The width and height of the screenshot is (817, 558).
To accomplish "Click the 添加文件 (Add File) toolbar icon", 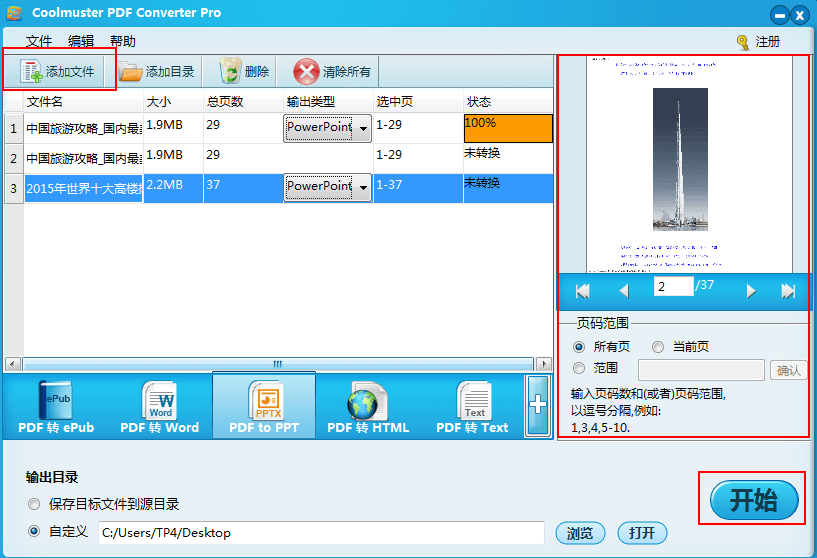I will tap(31, 71).
